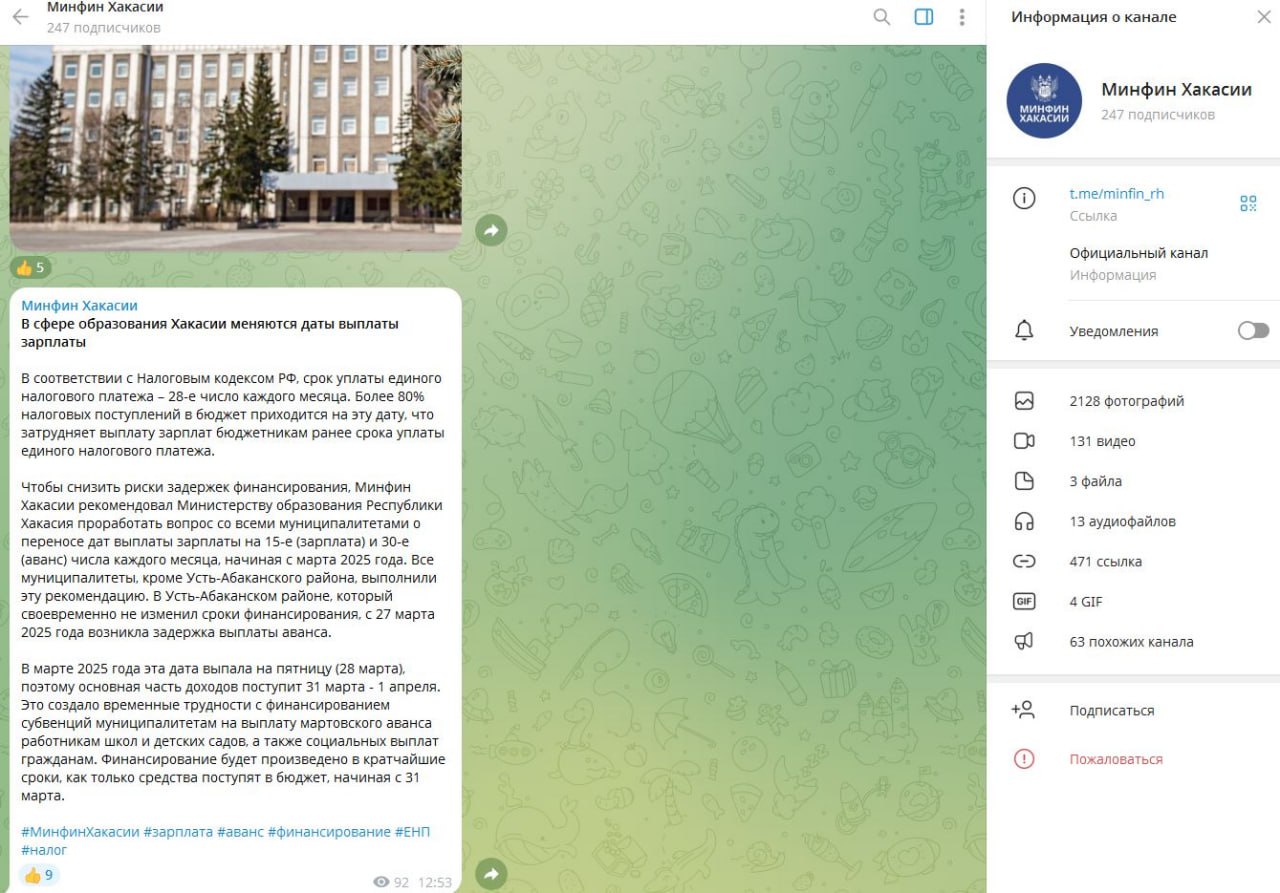Click the post headline about salary dates
The image size is (1280, 893).
pyautogui.click(x=210, y=333)
